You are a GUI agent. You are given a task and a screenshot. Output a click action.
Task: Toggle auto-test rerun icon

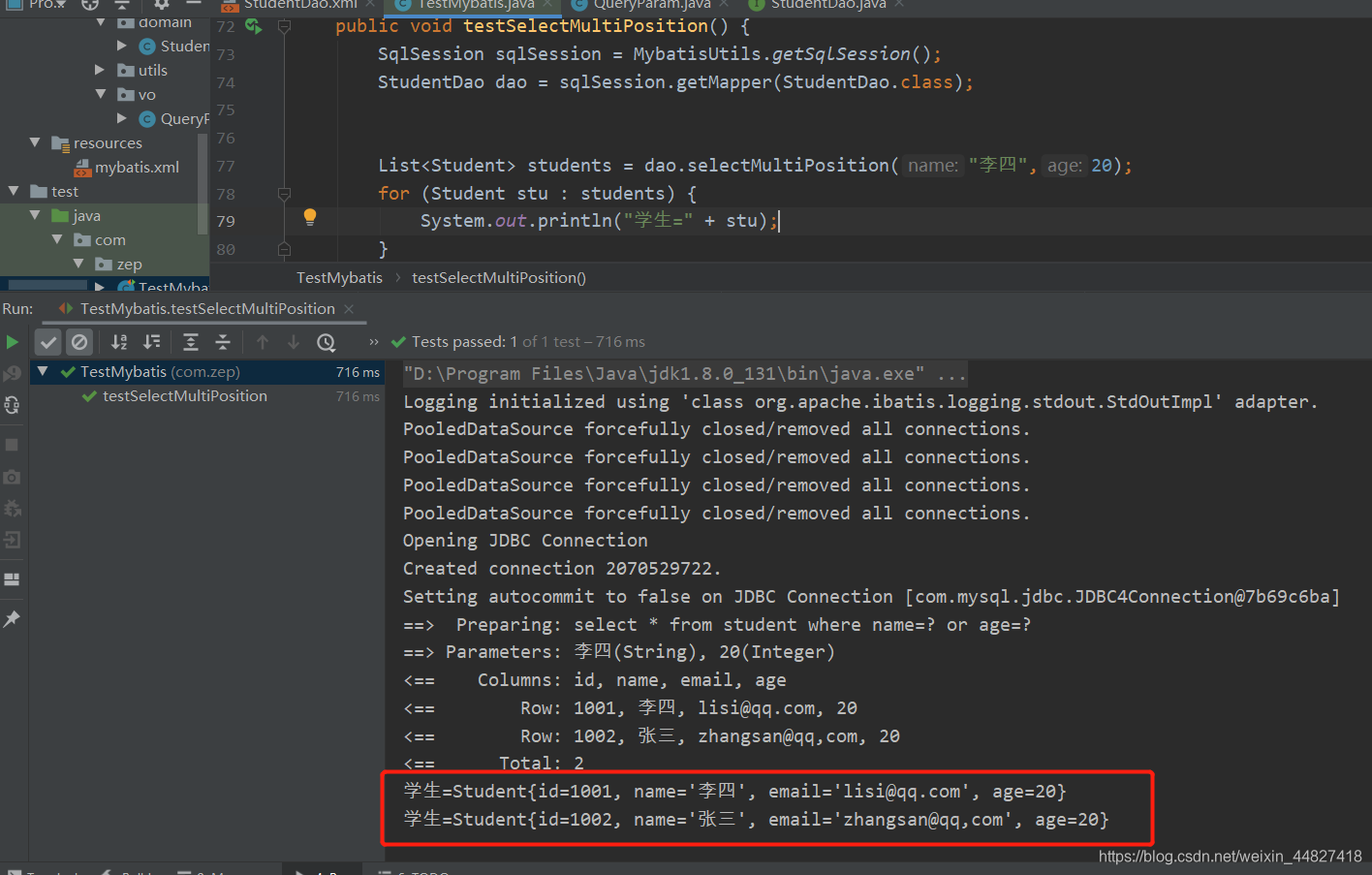pos(13,405)
